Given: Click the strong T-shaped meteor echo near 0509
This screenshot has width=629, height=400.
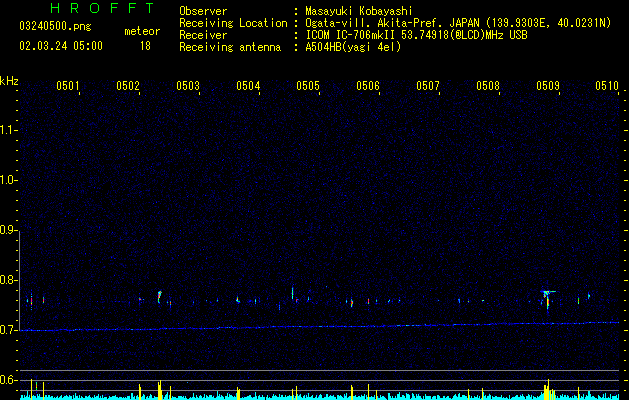Looking at the screenshot, I should (x=547, y=299).
